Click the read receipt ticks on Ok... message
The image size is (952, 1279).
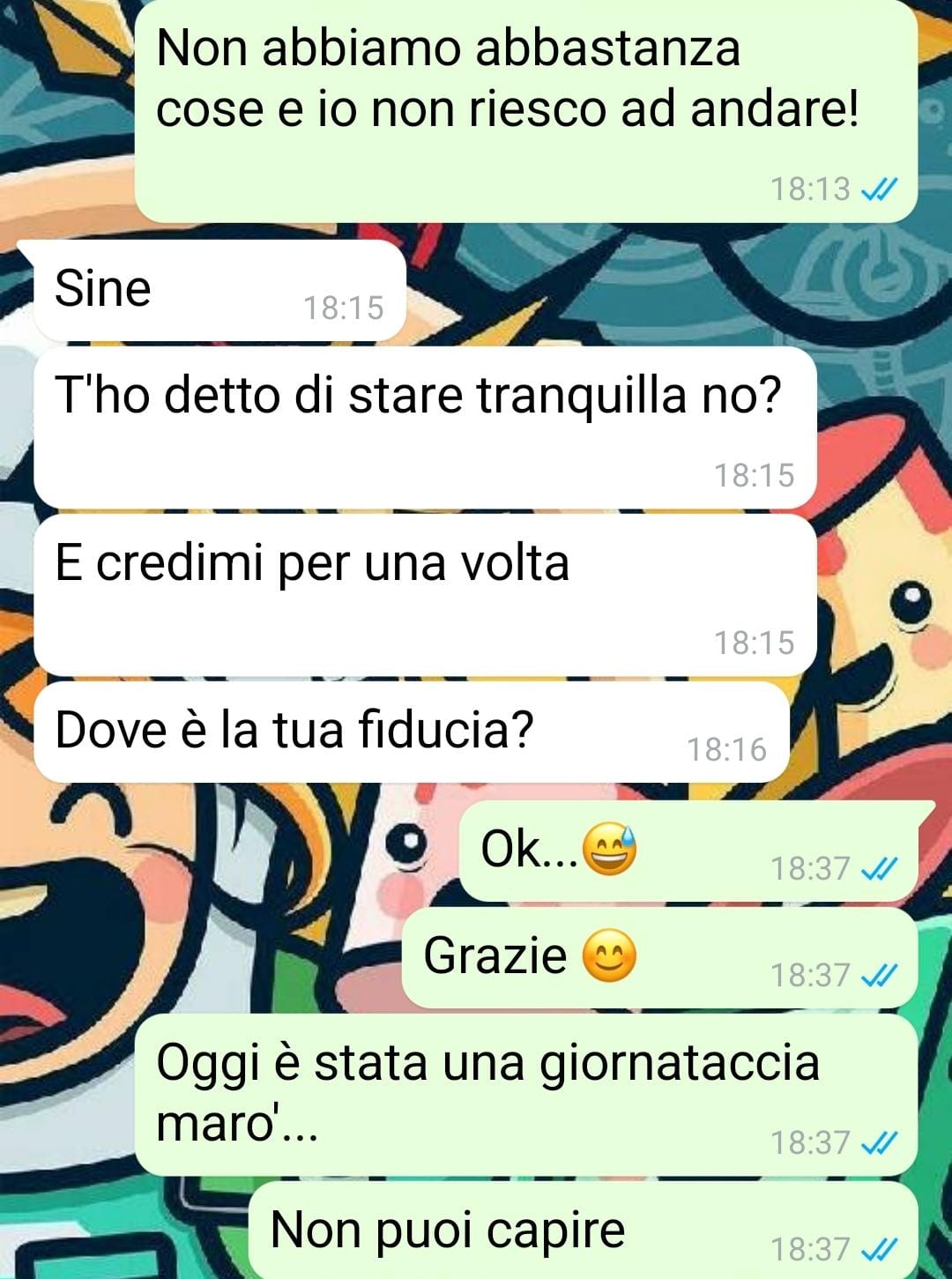(879, 869)
